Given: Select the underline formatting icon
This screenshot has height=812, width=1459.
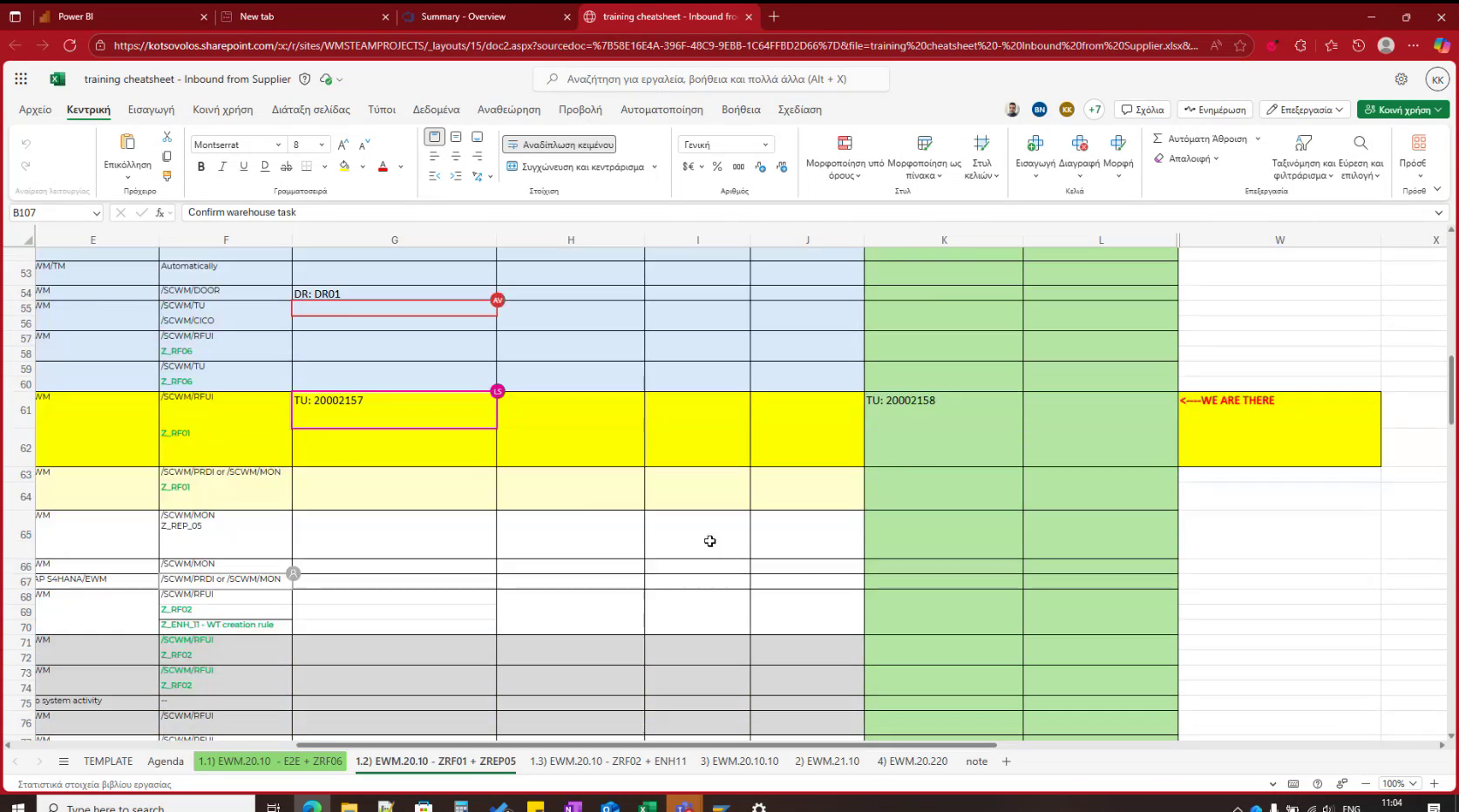Looking at the screenshot, I should click(x=243, y=166).
